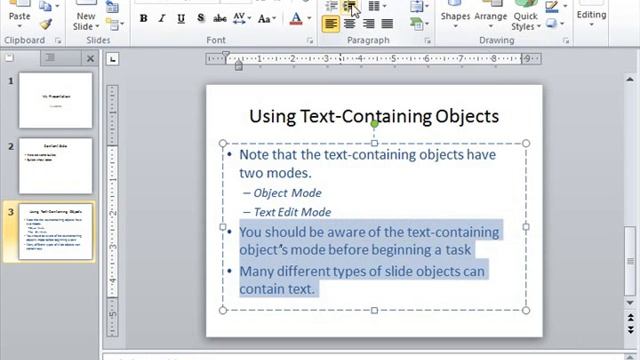Click Decrease List Level icon

point(331,6)
